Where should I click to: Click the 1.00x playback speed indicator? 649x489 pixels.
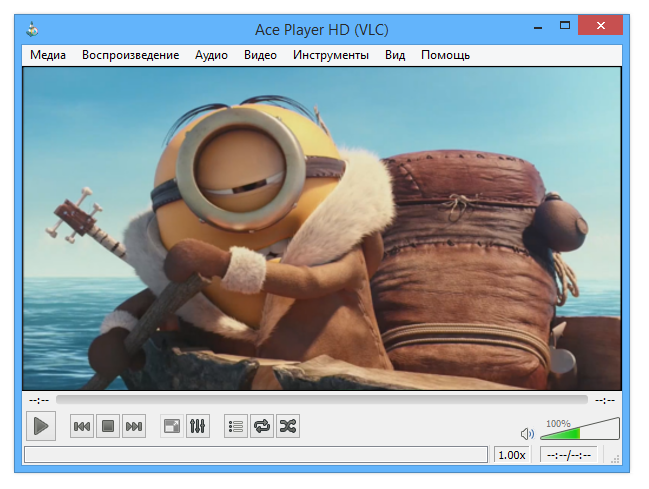[x=512, y=455]
